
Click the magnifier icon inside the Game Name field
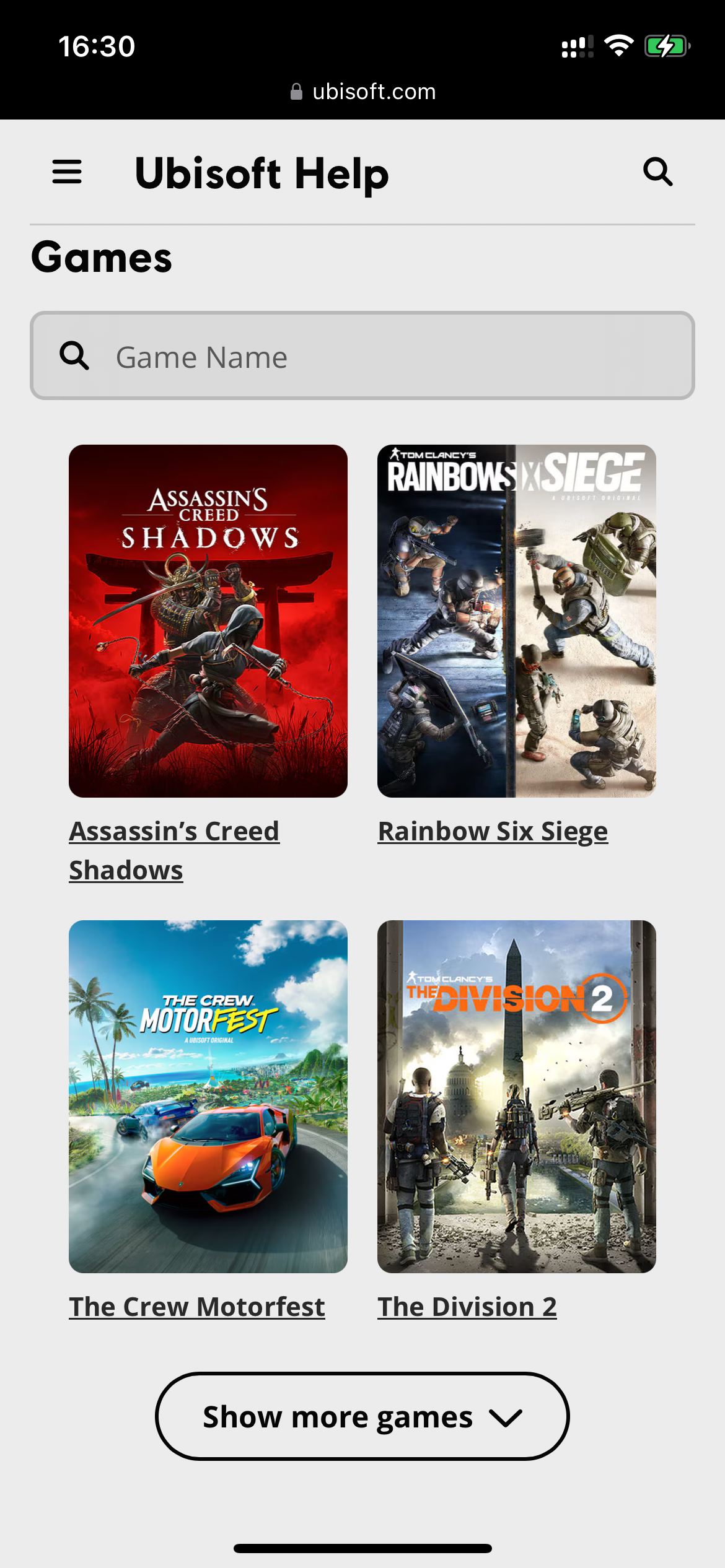[74, 355]
